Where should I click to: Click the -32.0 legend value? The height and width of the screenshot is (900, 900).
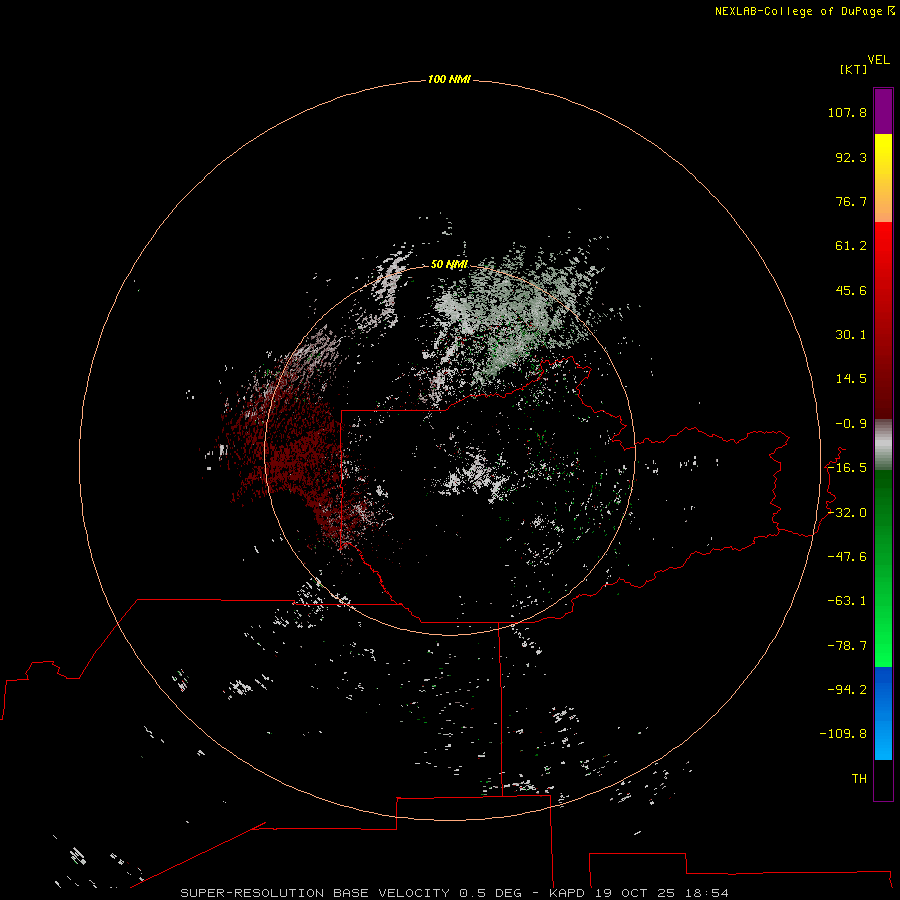pos(847,513)
